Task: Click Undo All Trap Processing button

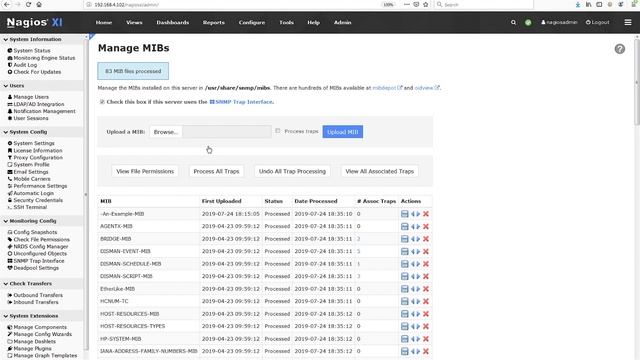Action: coord(292,171)
